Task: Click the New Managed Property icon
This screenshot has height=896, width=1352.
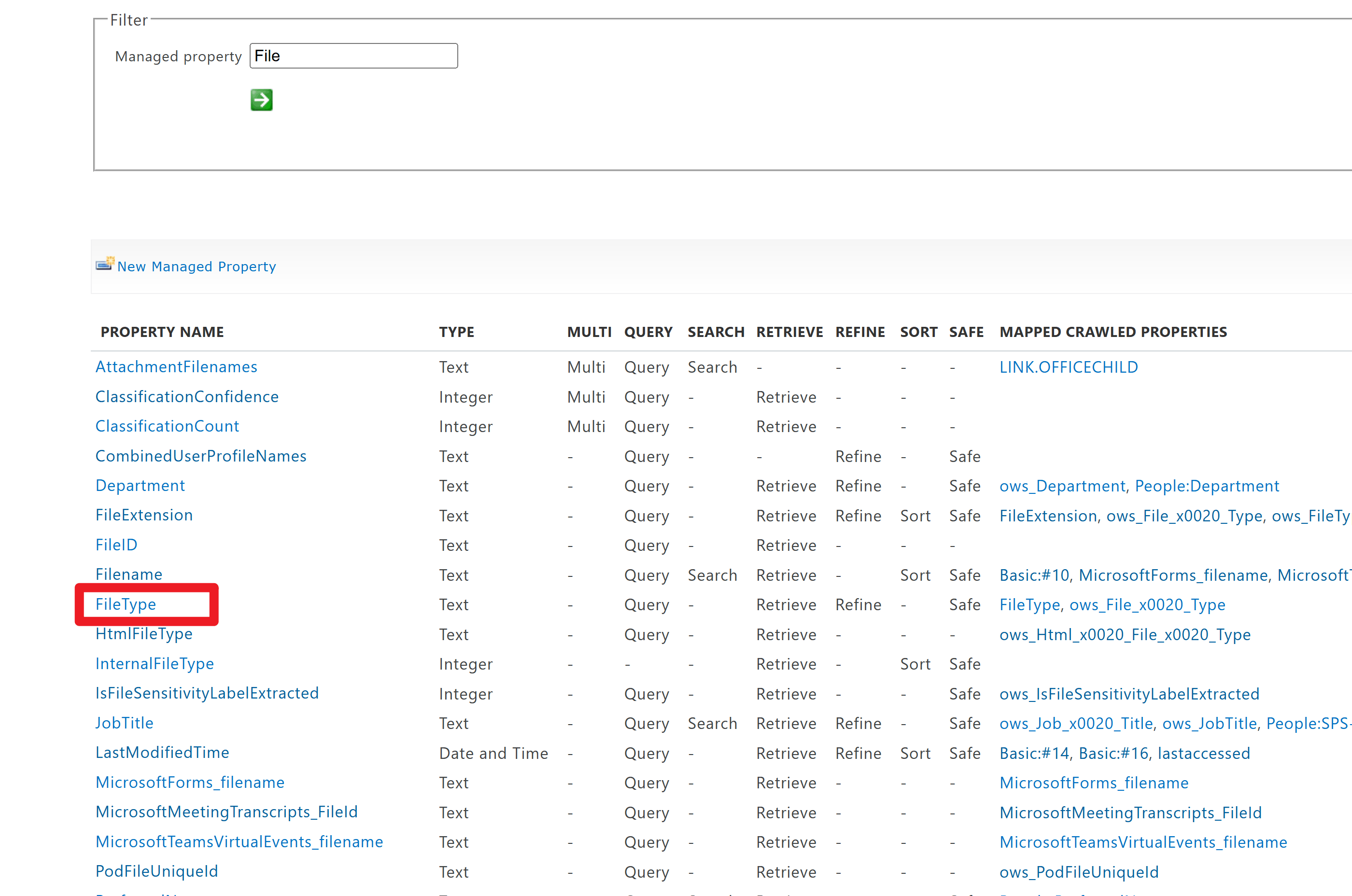Action: click(x=105, y=264)
